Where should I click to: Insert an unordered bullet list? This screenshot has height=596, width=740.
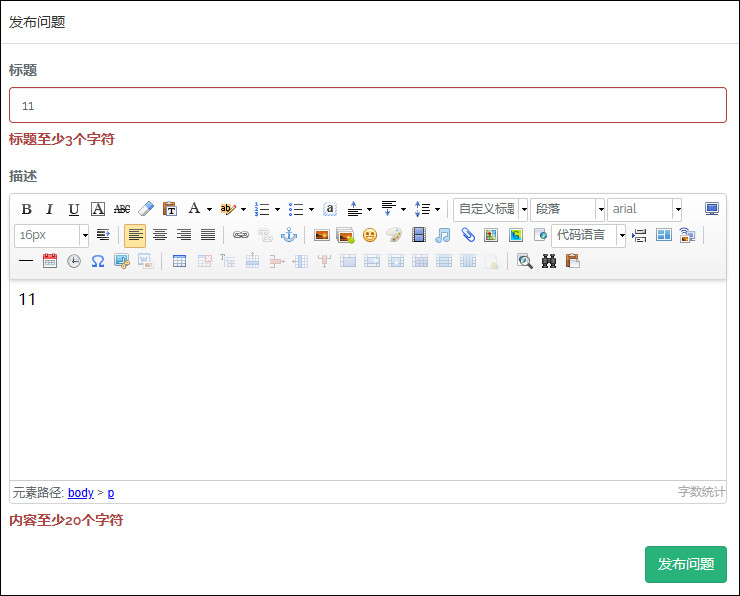click(x=296, y=209)
